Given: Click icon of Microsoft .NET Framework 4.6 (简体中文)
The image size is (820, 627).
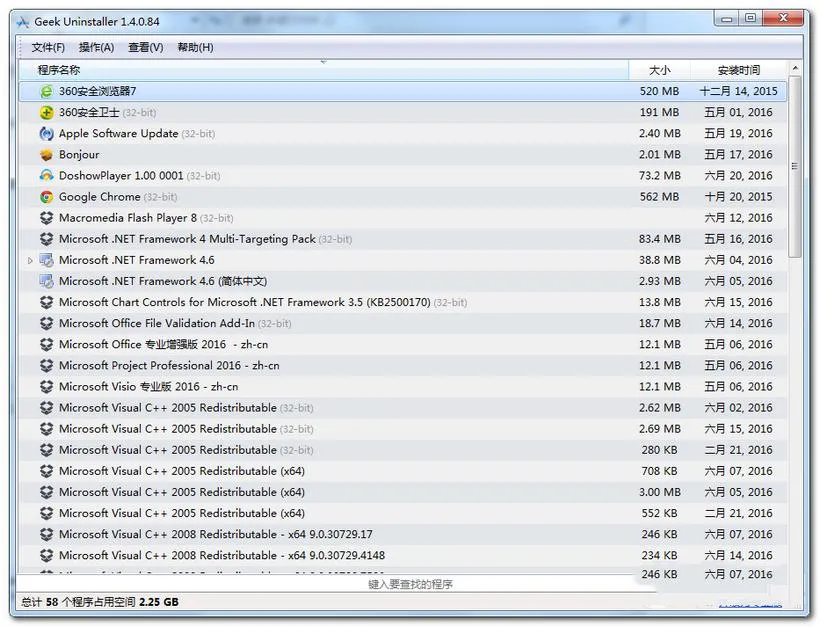Looking at the screenshot, I should [47, 281].
